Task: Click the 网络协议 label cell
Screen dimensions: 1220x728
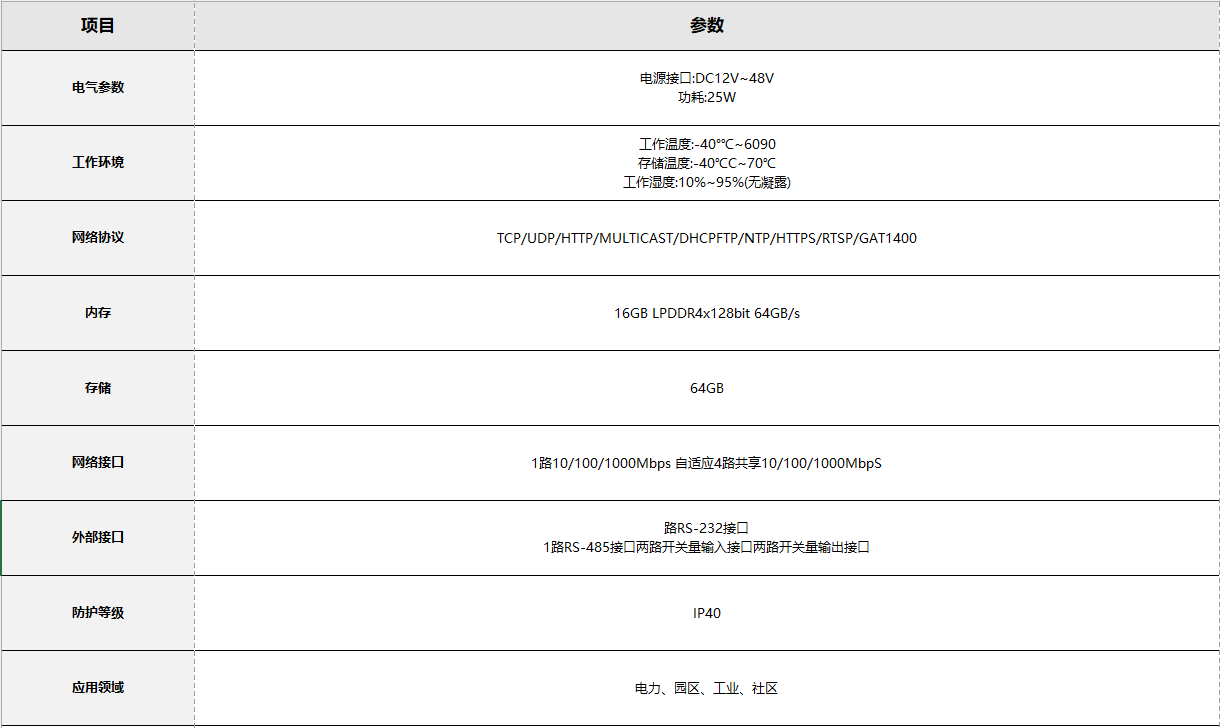Action: coord(98,238)
